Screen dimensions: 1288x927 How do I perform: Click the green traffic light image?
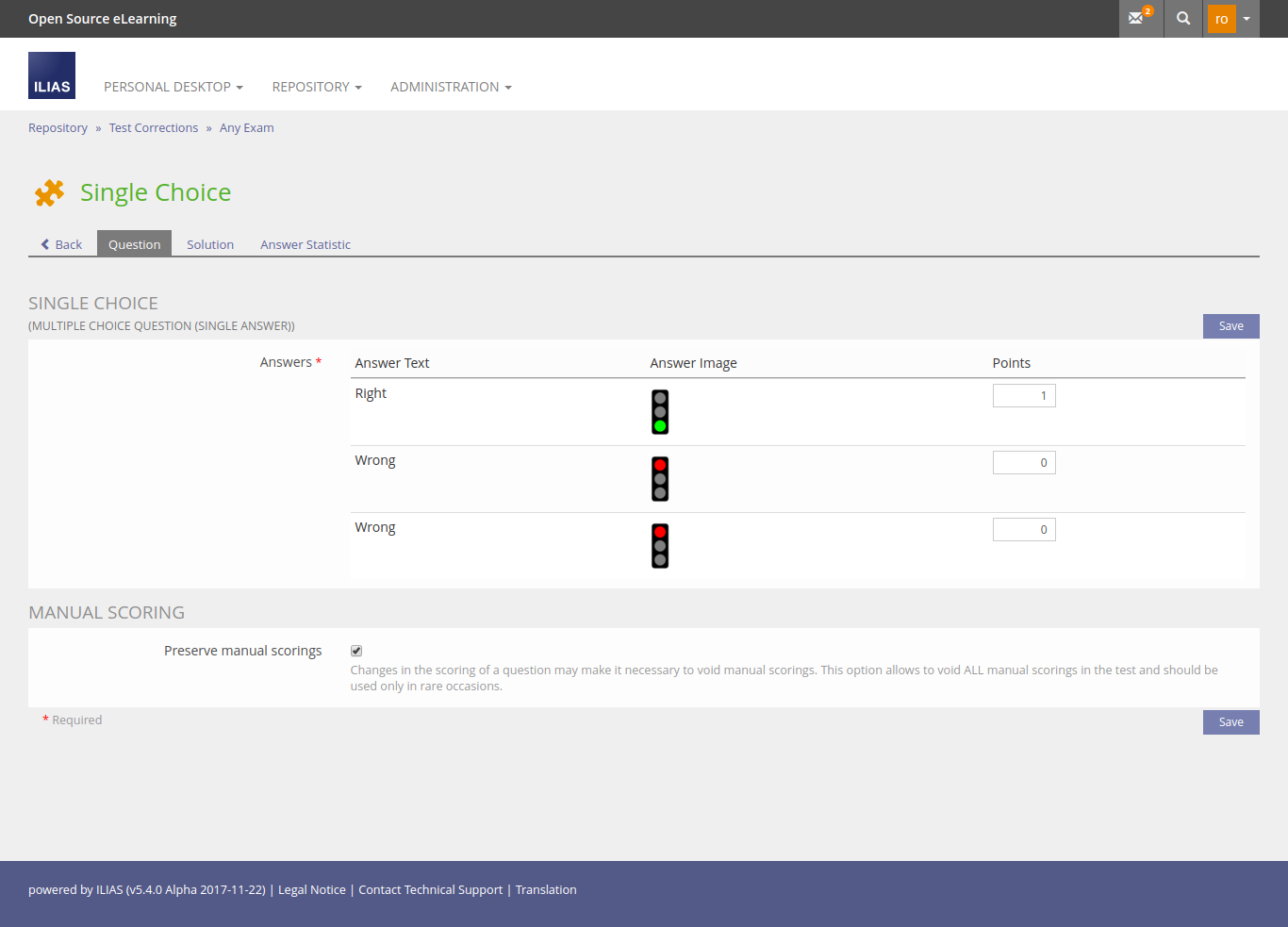click(x=660, y=412)
